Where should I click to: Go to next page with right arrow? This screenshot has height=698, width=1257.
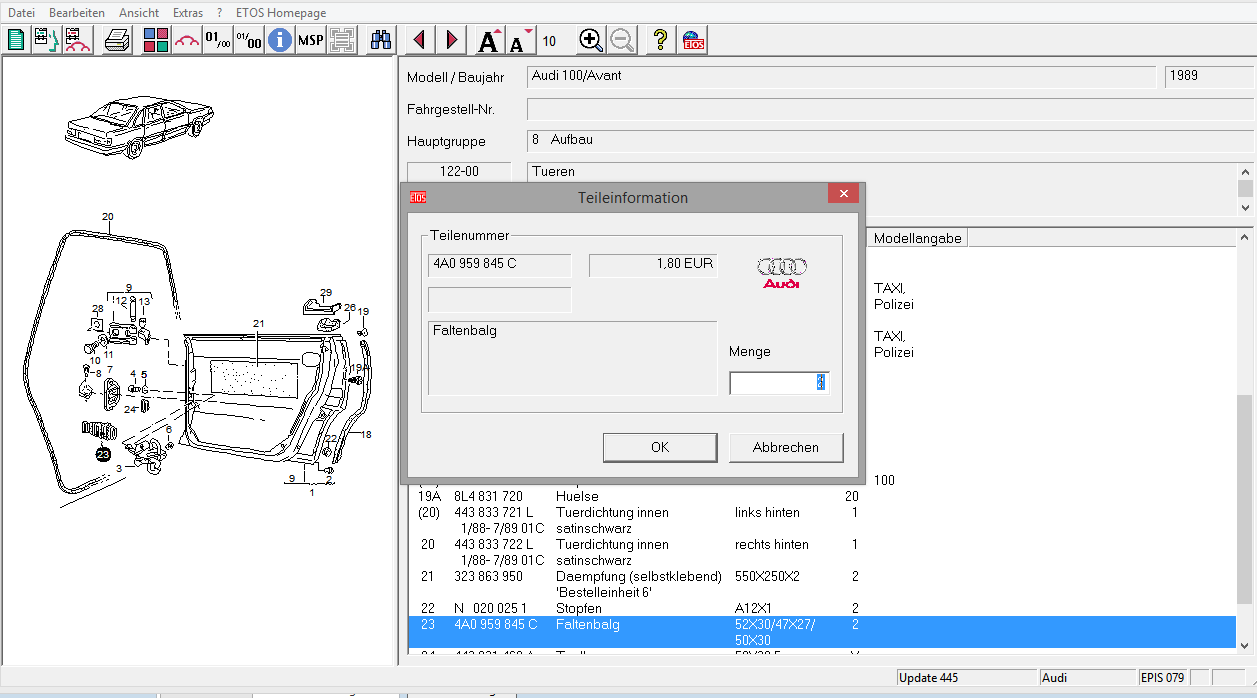451,40
